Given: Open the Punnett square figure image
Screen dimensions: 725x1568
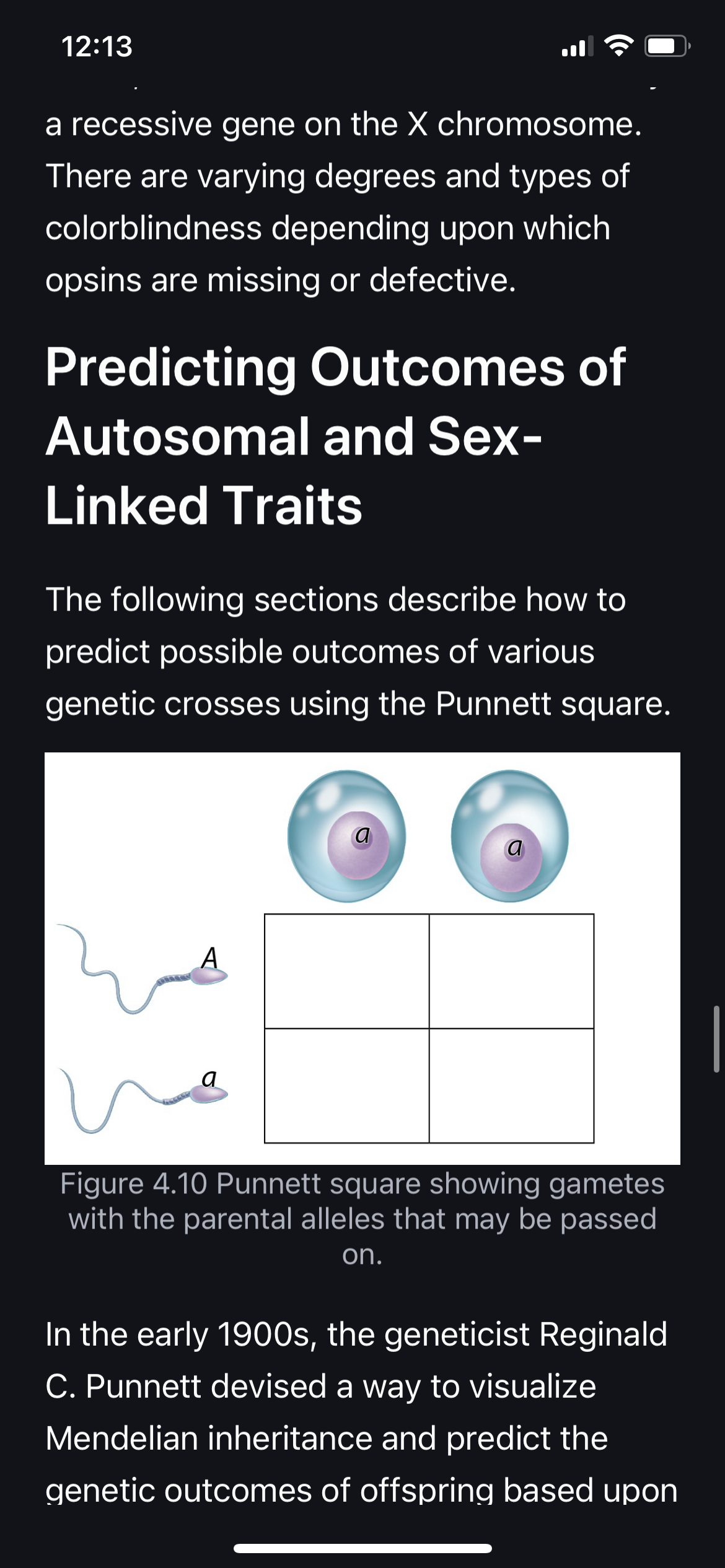Looking at the screenshot, I should point(362,958).
